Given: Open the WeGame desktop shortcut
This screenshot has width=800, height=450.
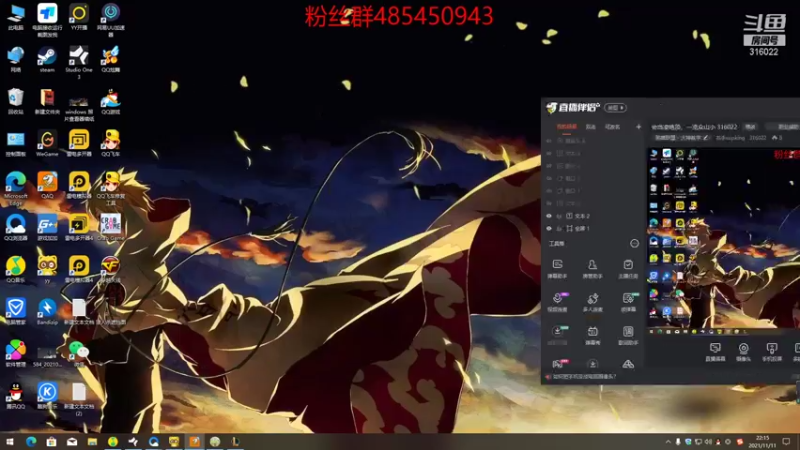Looking at the screenshot, I should [x=47, y=143].
